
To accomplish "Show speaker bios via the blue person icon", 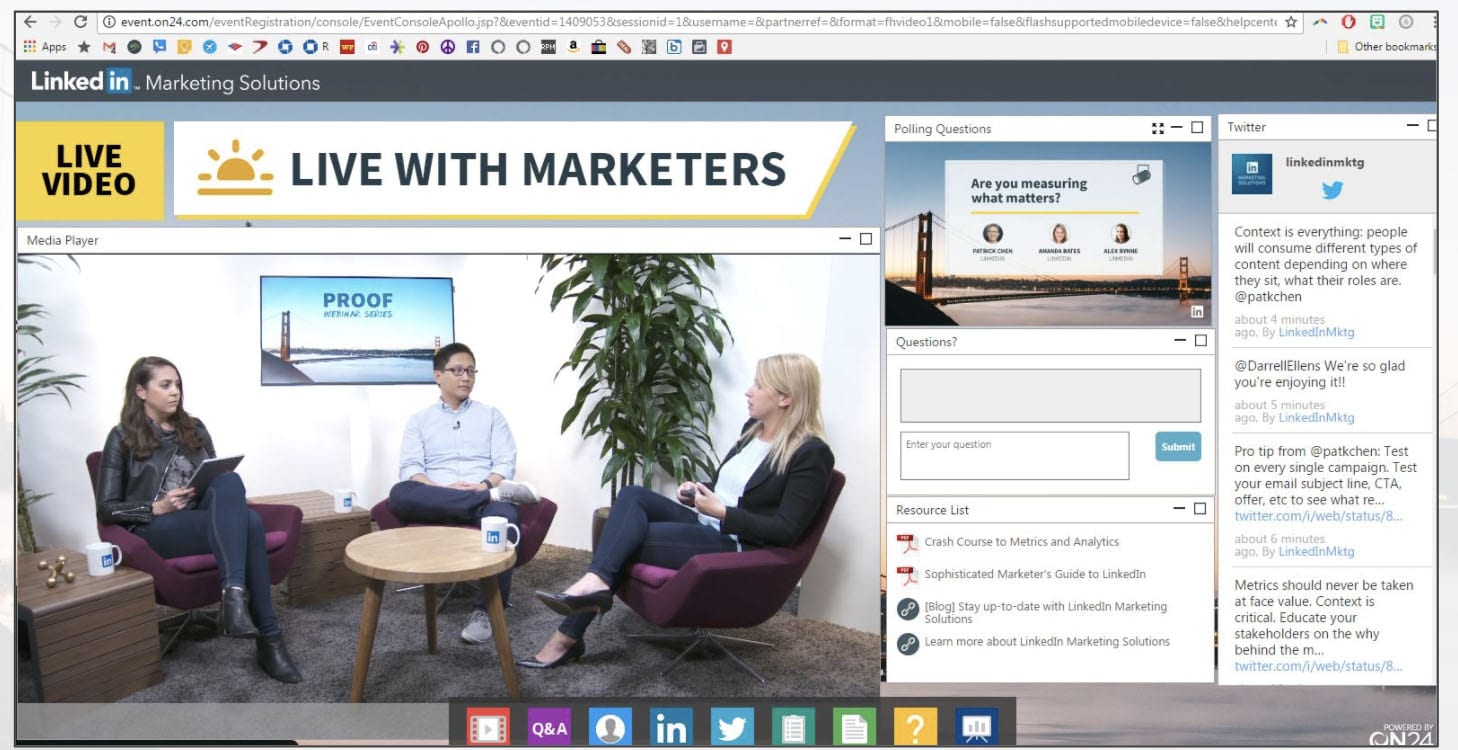I will (610, 727).
